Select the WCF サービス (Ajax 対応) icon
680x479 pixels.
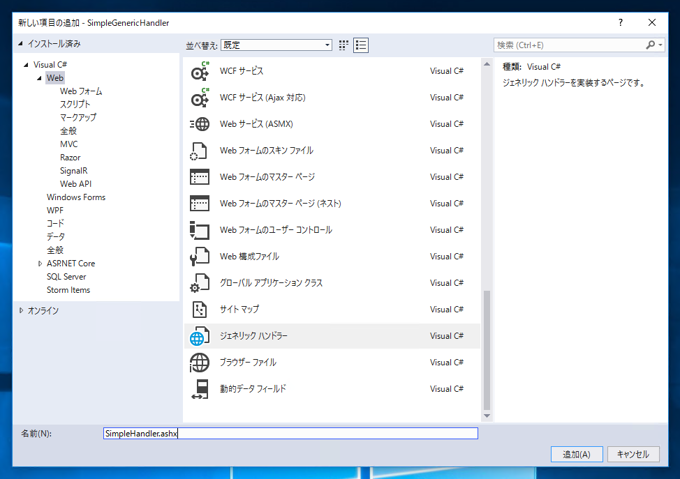(x=199, y=98)
